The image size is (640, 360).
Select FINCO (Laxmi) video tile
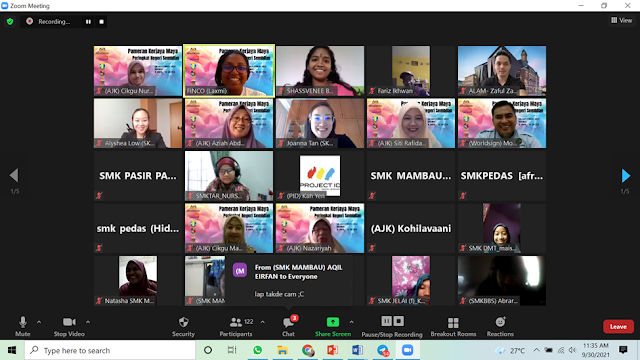(229, 71)
